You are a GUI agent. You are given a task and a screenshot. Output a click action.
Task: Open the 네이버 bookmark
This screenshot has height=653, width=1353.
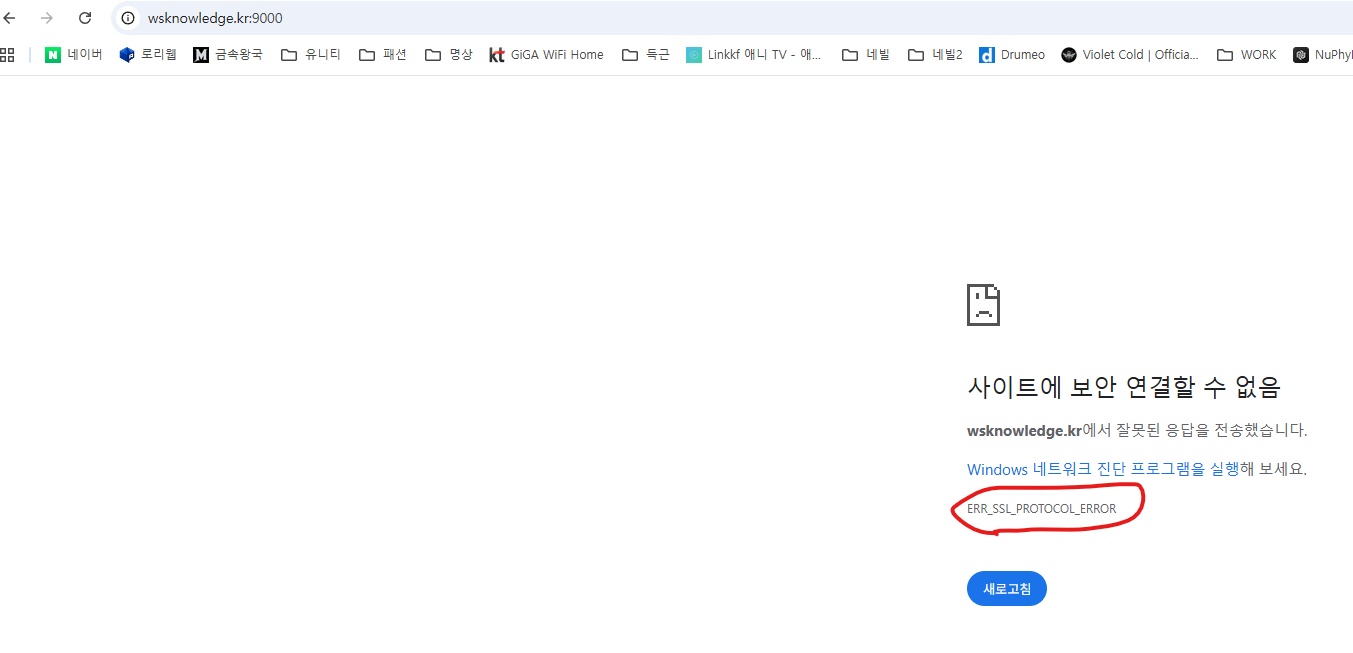74,55
